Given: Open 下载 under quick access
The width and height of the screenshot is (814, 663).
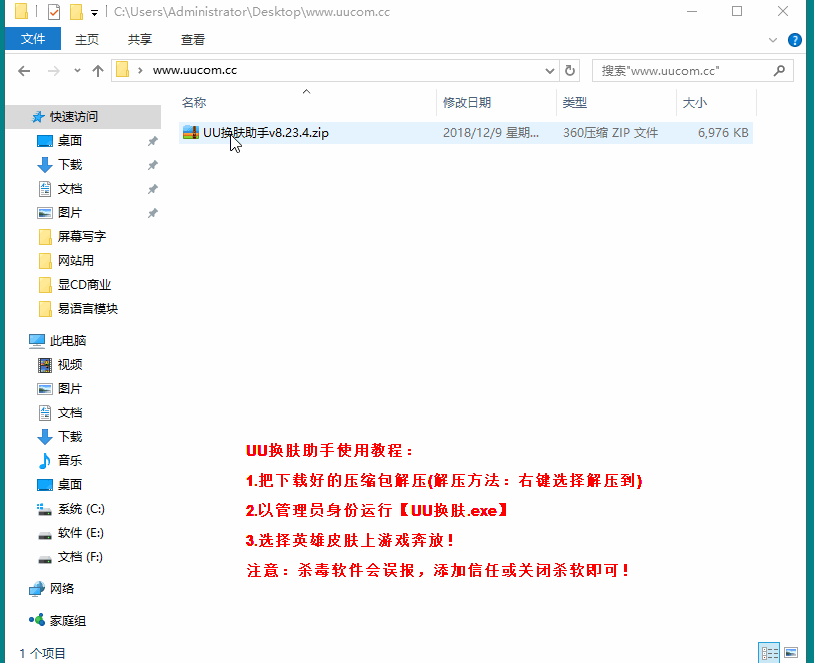Looking at the screenshot, I should pos(70,165).
